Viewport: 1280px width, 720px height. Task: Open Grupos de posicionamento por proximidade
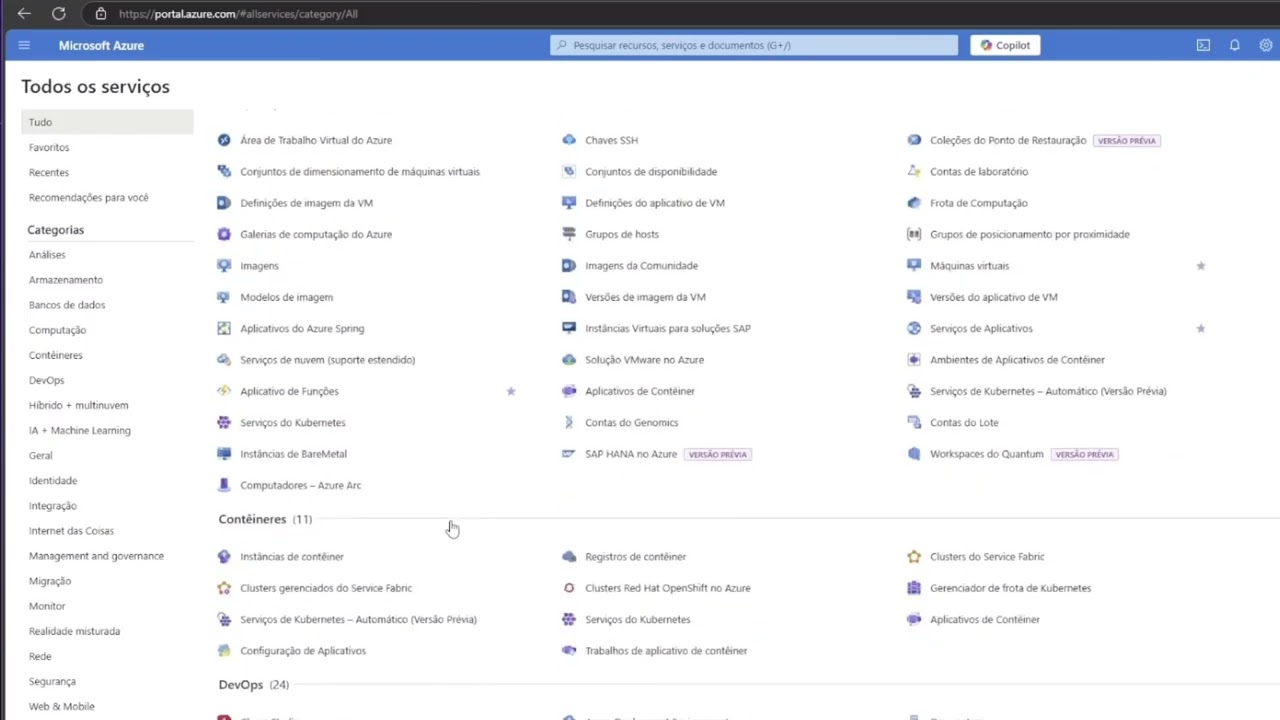click(1030, 234)
